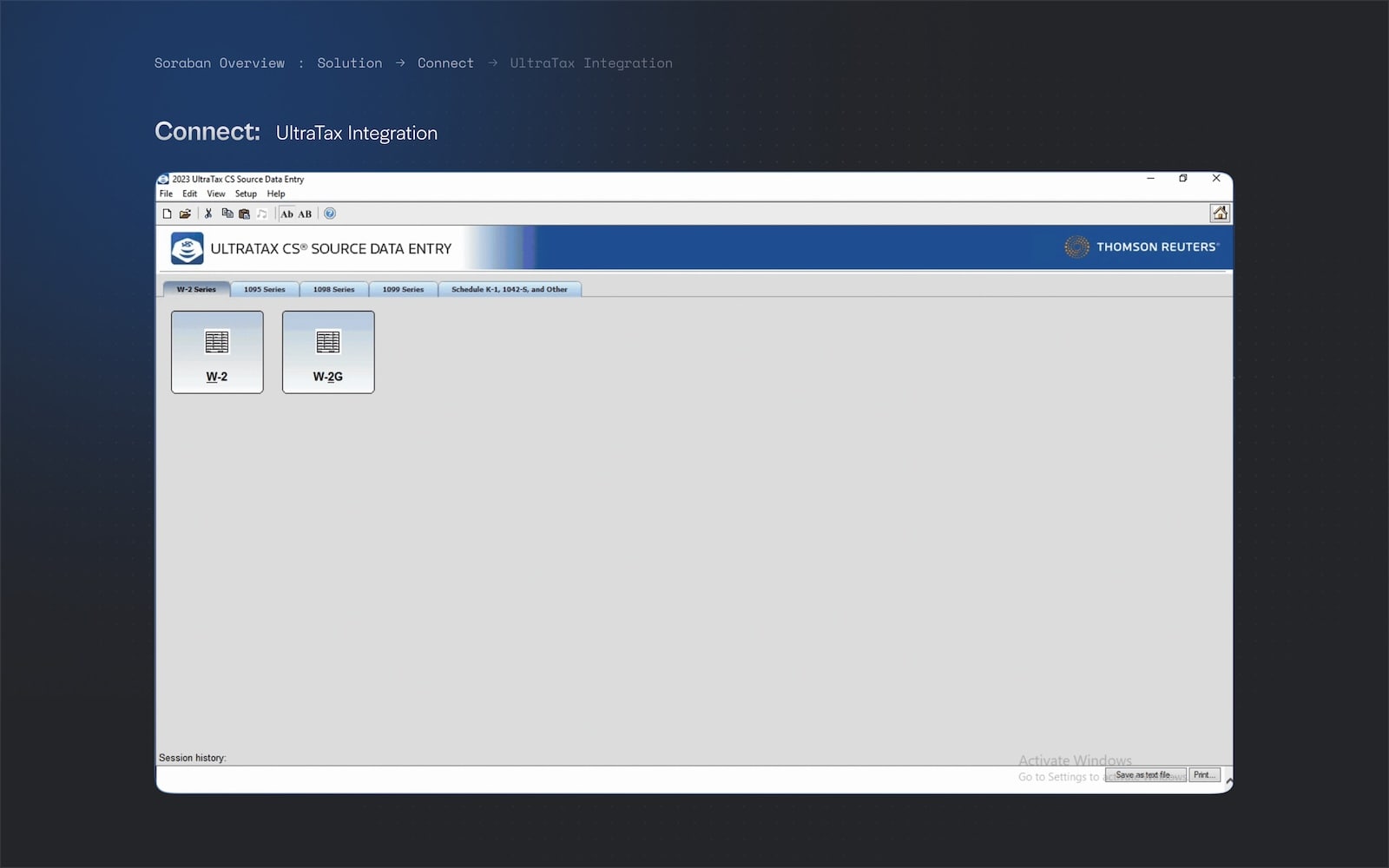
Task: Select the W-2 Series tab
Action: (x=196, y=289)
